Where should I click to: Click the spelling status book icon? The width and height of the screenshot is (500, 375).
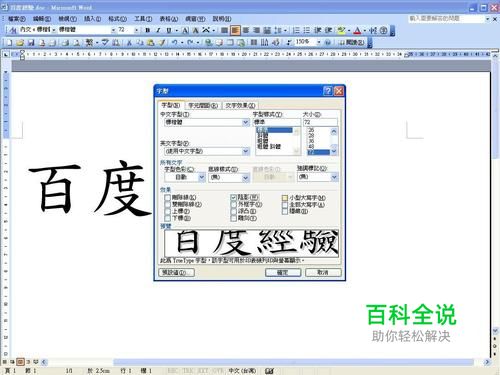pos(269,371)
